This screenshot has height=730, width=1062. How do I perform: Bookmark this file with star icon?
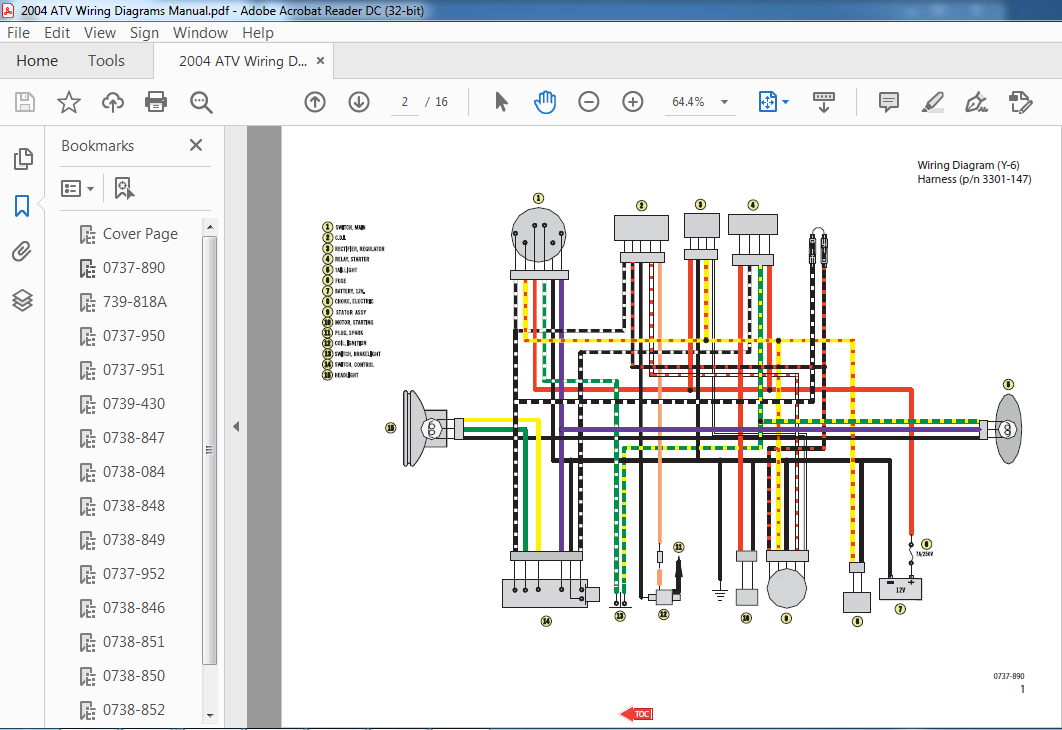pyautogui.click(x=68, y=102)
